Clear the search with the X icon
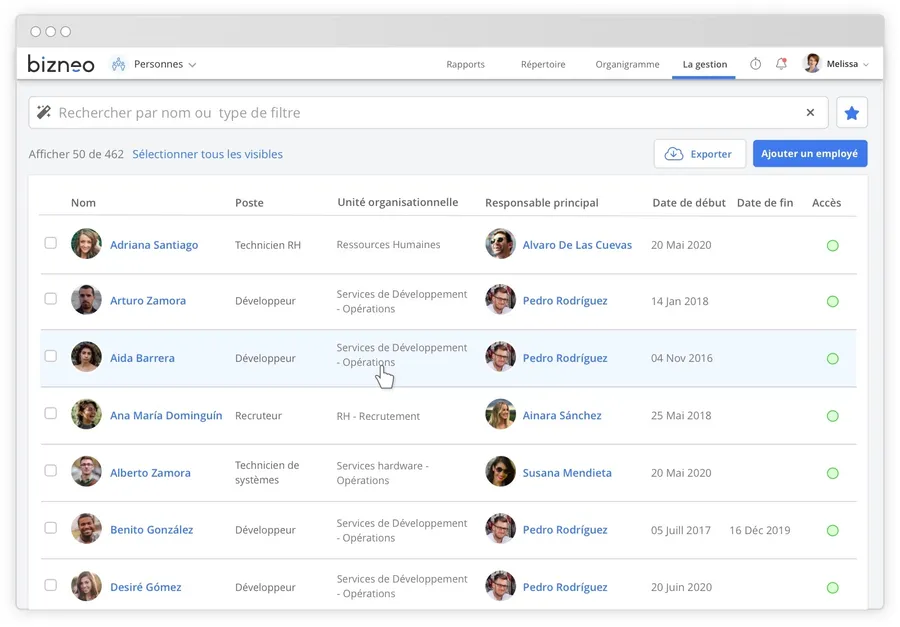The image size is (900, 627). (810, 113)
